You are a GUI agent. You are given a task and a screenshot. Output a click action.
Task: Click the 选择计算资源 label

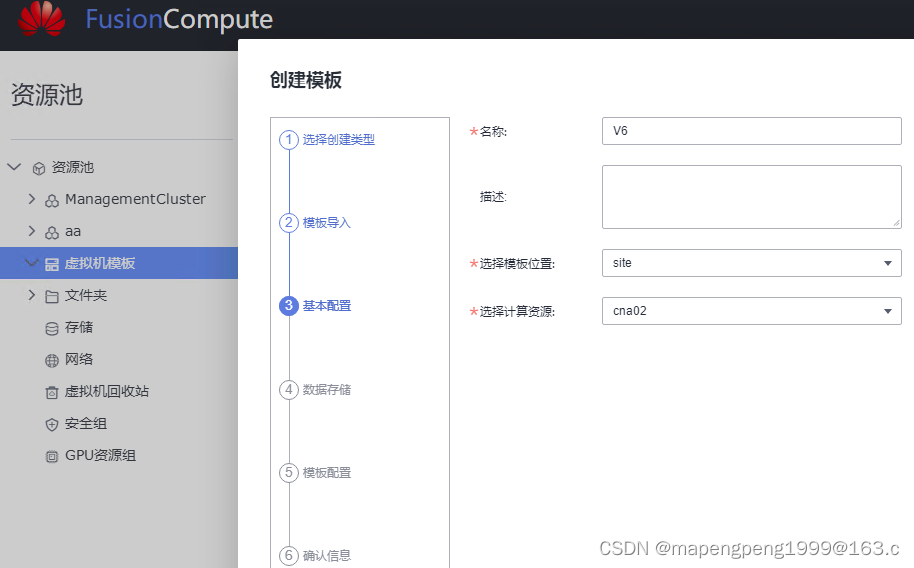pyautogui.click(x=516, y=312)
